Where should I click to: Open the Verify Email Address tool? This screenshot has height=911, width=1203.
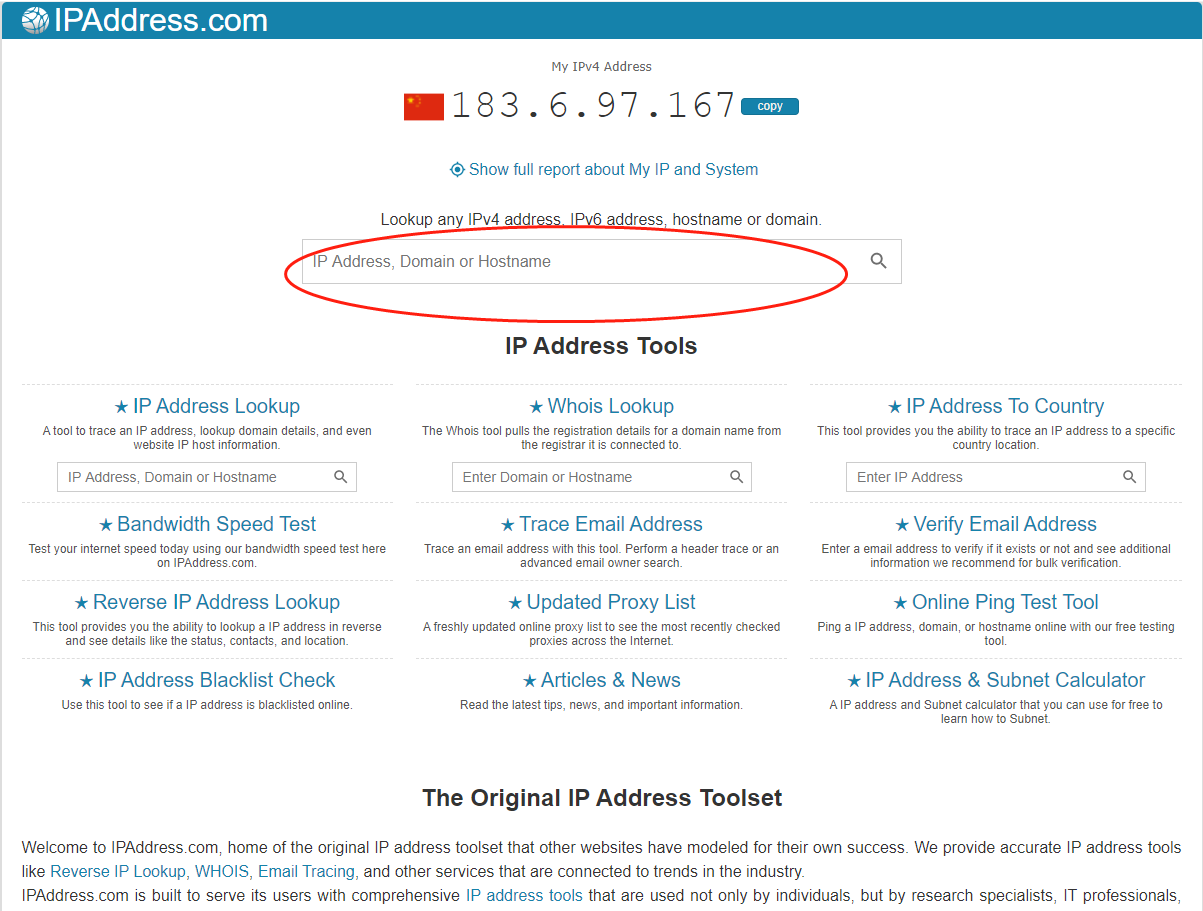pos(1005,524)
